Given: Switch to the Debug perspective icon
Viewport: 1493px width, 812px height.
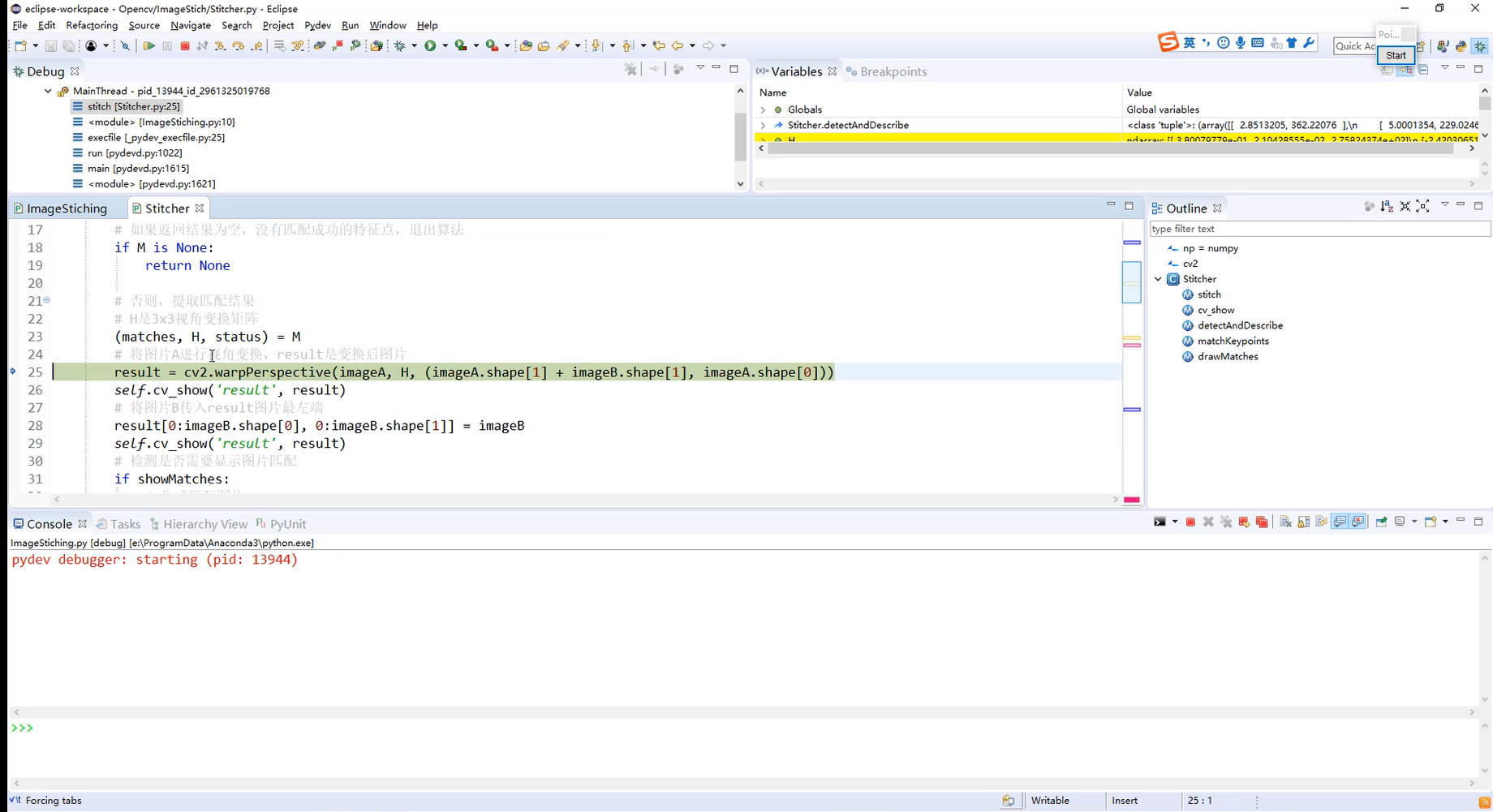Looking at the screenshot, I should (1481, 46).
